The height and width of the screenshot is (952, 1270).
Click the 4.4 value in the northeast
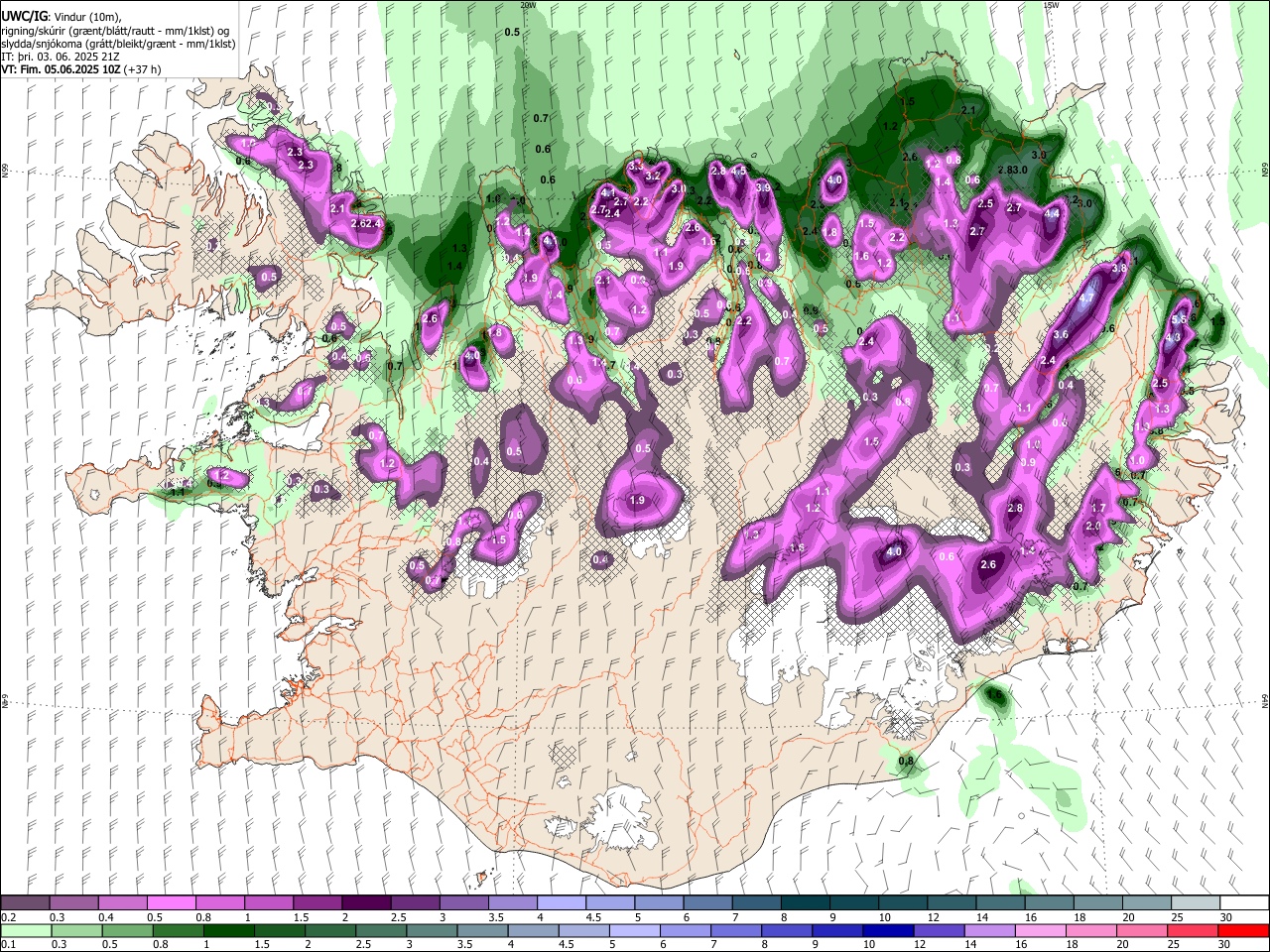click(x=1053, y=213)
